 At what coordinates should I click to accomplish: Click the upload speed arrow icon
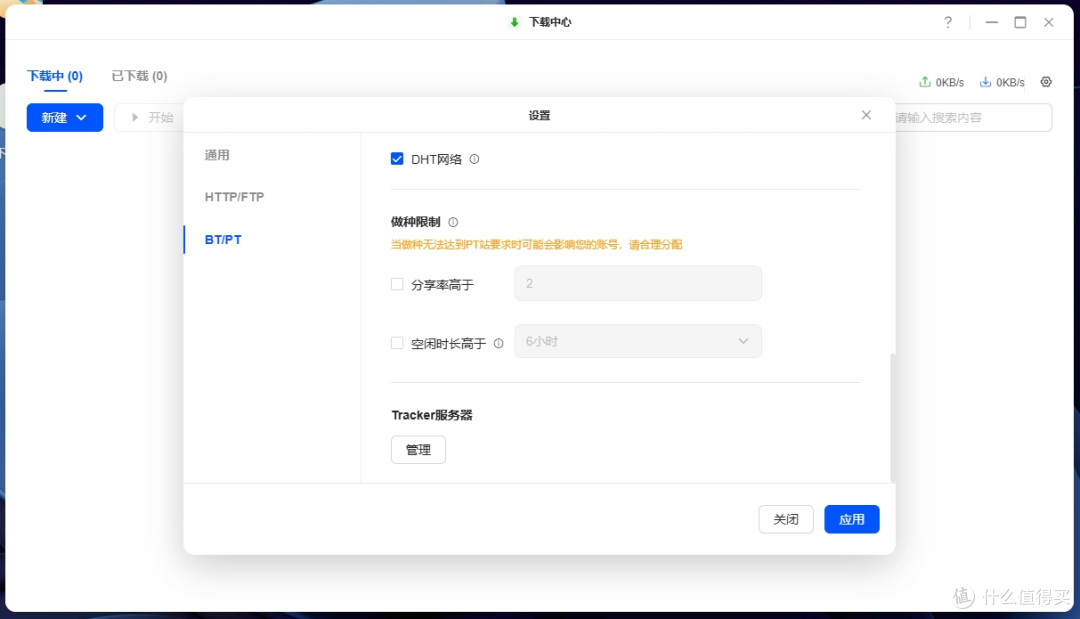click(924, 82)
